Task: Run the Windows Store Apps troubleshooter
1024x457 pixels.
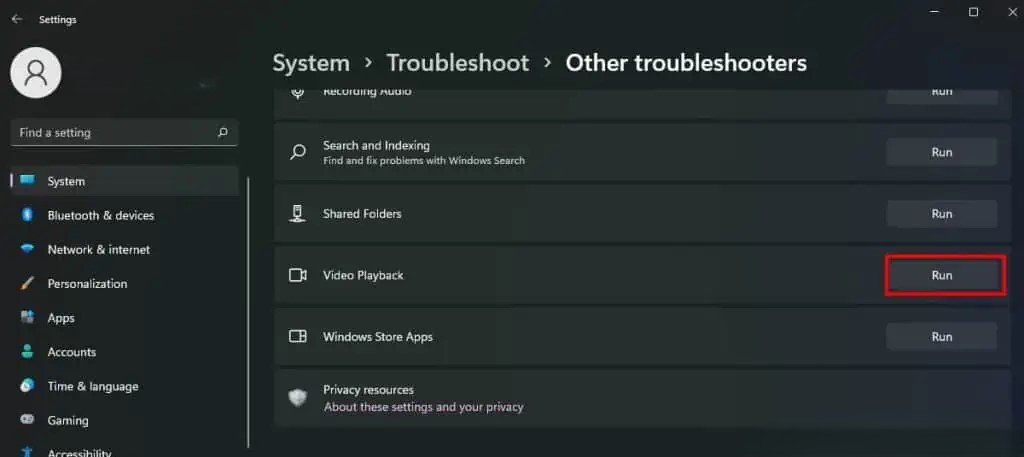Action: (x=942, y=337)
